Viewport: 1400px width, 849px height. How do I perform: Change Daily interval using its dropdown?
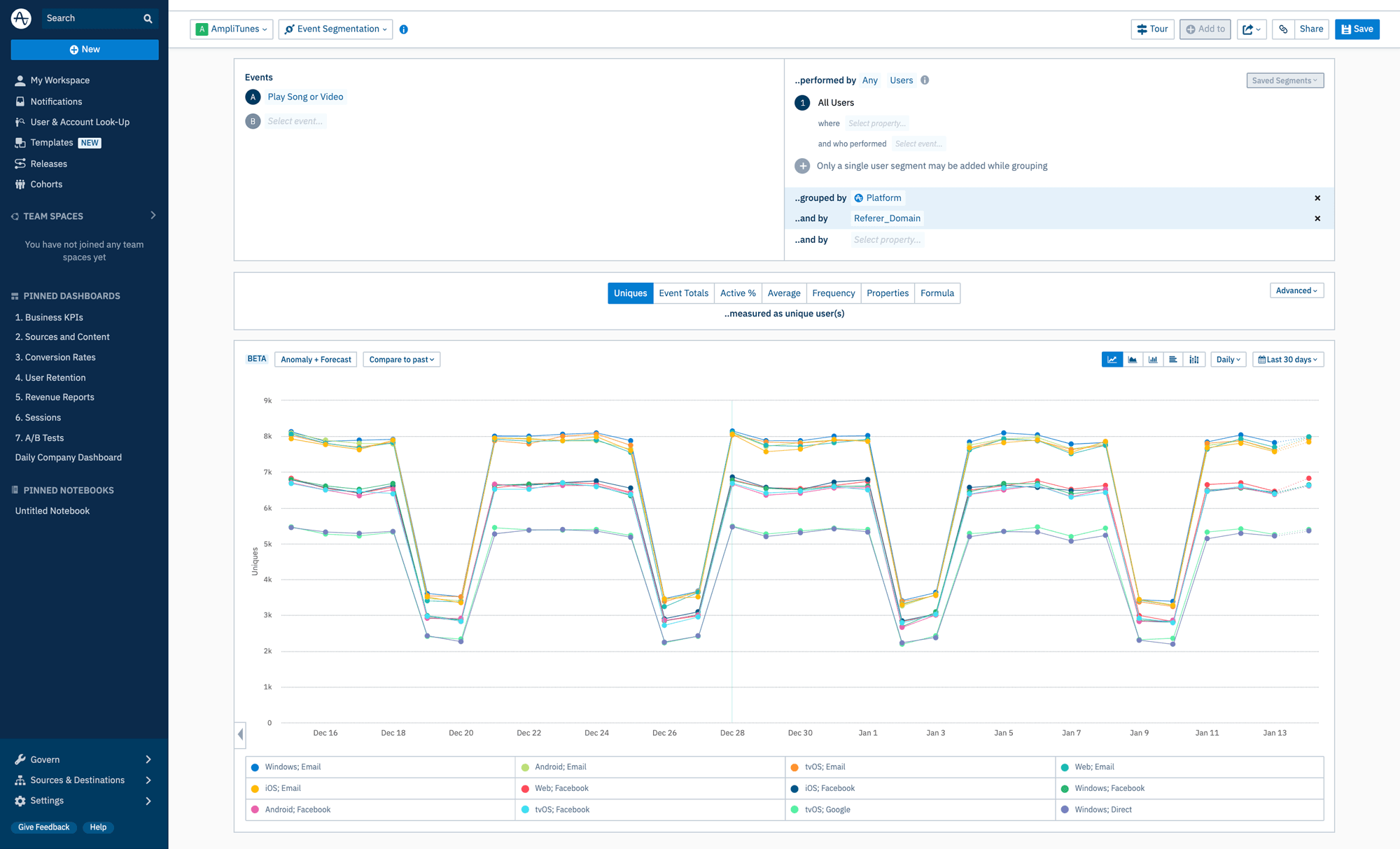click(x=1228, y=359)
